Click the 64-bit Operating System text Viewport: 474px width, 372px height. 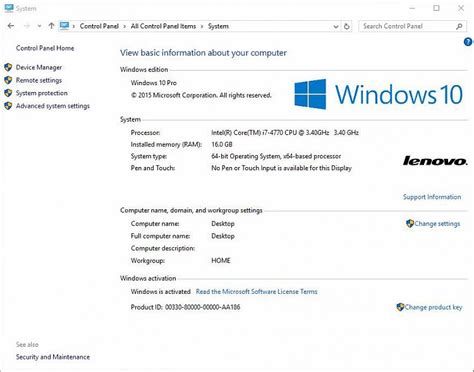coord(276,156)
